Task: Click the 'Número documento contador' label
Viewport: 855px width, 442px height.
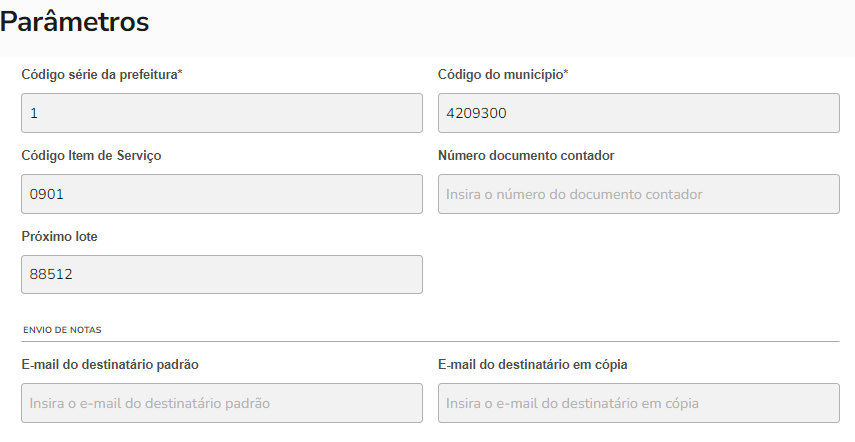Action: 526,155
